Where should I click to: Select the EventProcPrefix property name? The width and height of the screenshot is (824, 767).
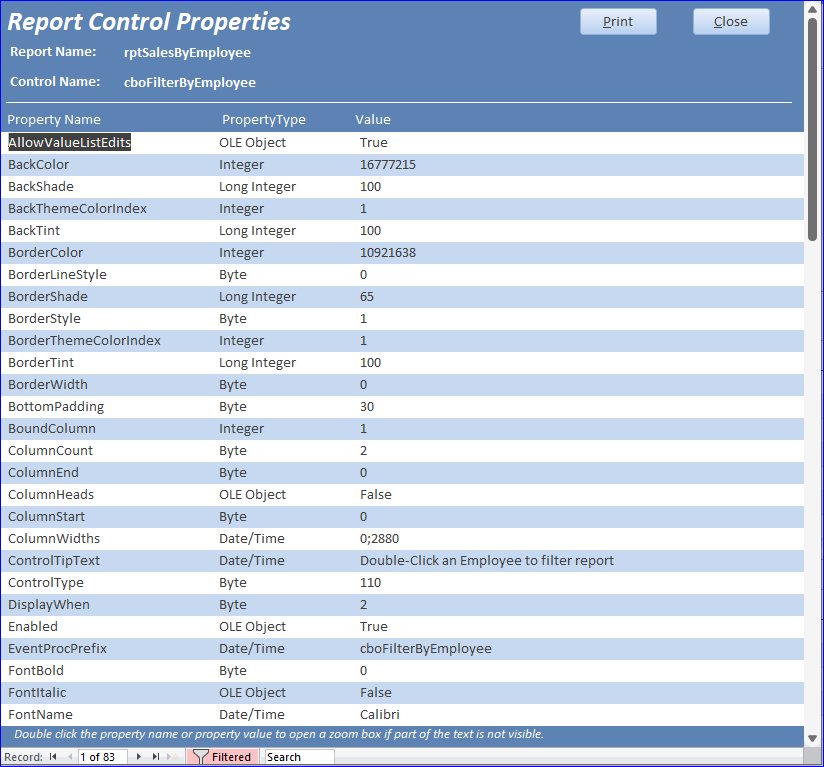coord(57,650)
